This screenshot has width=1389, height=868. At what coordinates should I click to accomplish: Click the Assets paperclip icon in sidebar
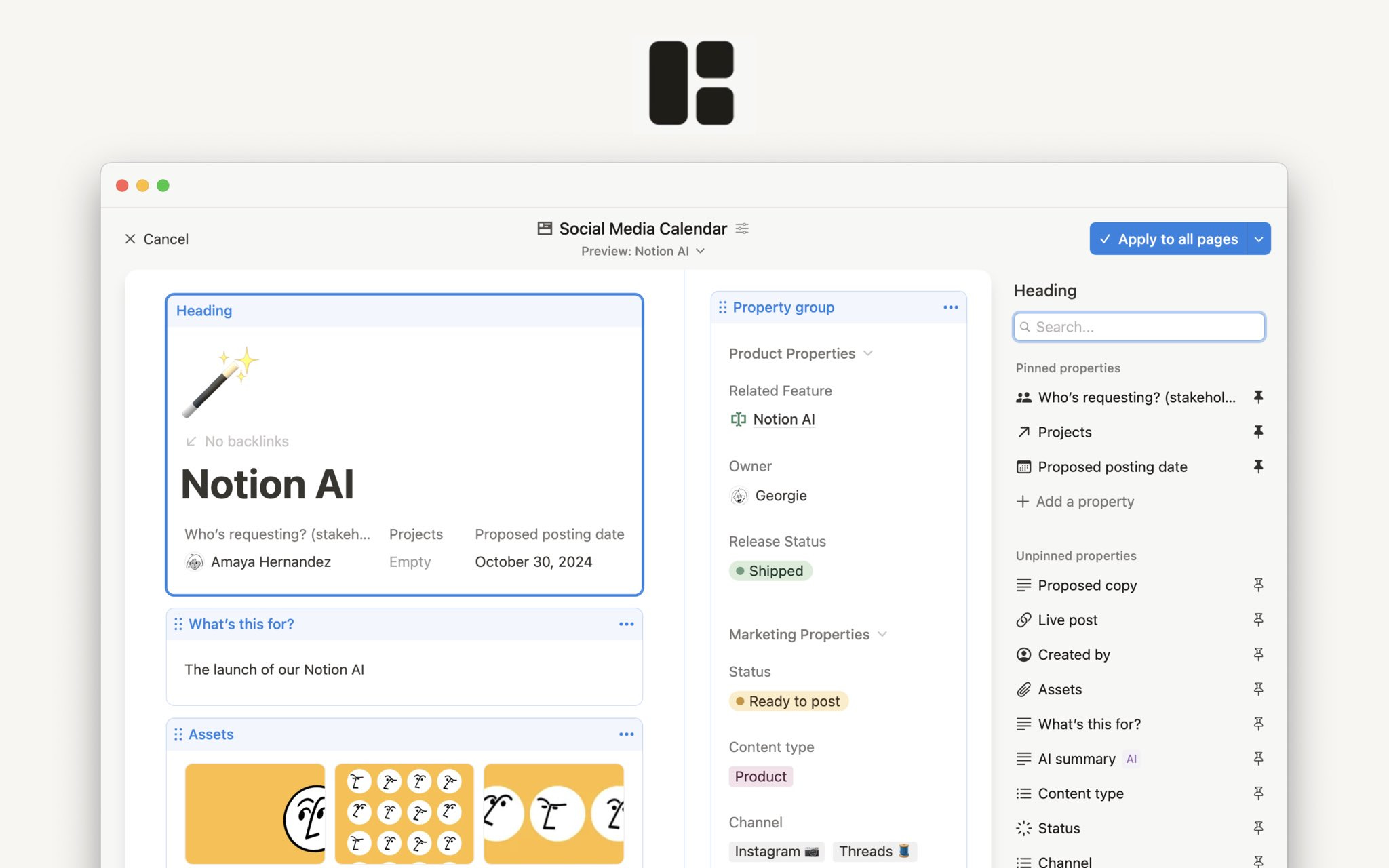click(1023, 690)
